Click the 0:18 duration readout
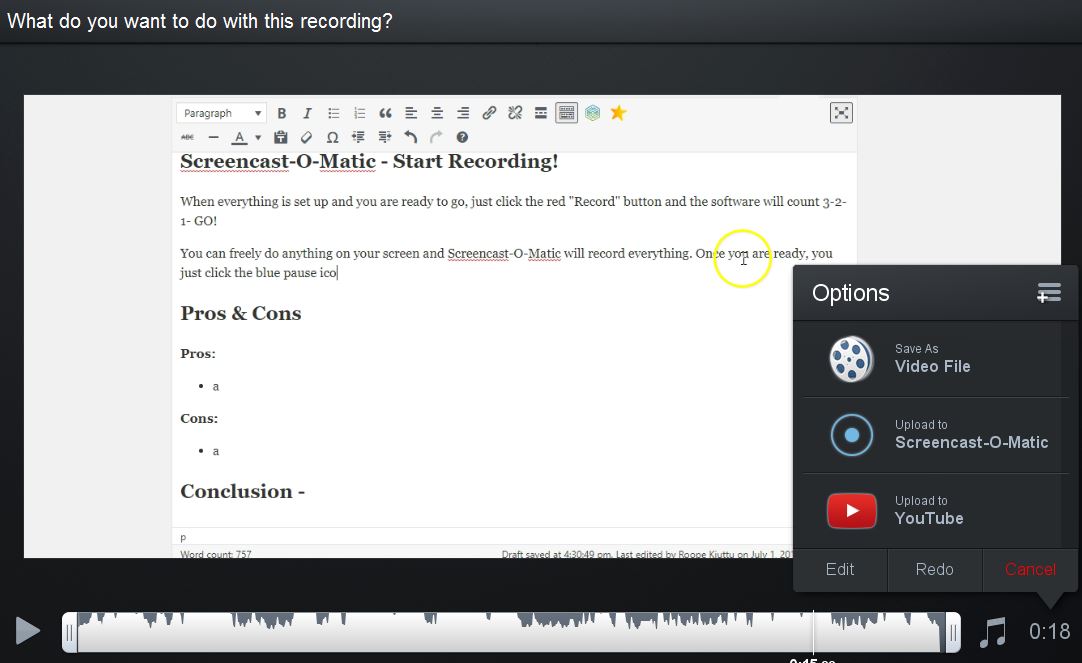1082x663 pixels. [1050, 631]
